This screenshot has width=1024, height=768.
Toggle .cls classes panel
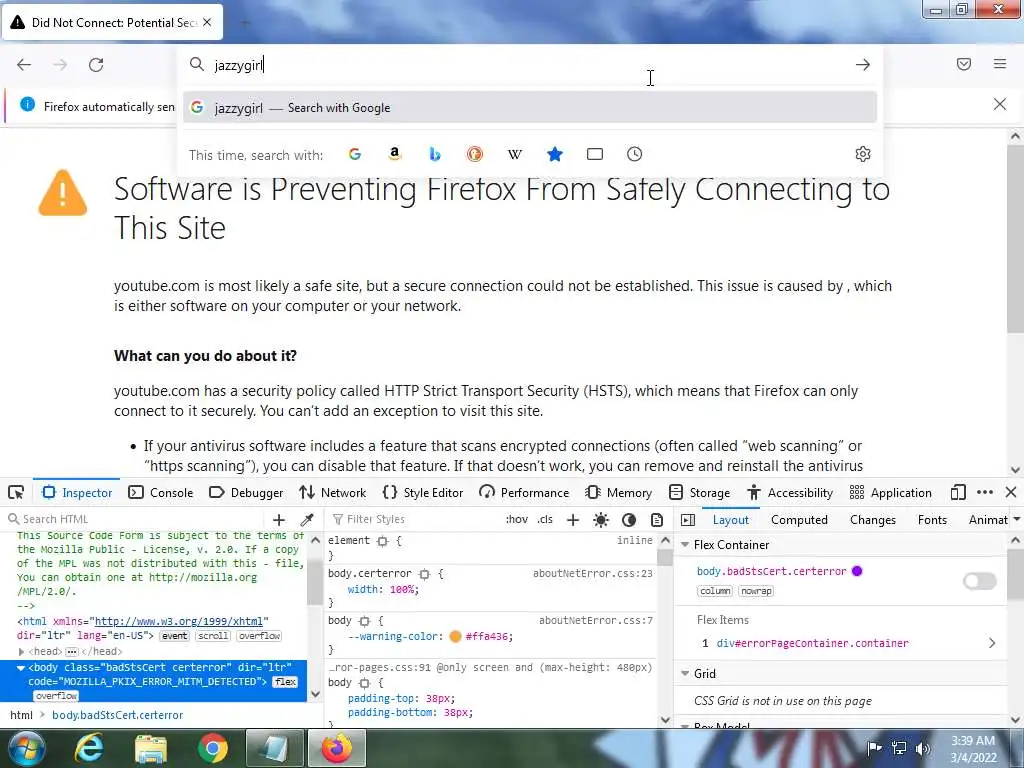tap(545, 520)
